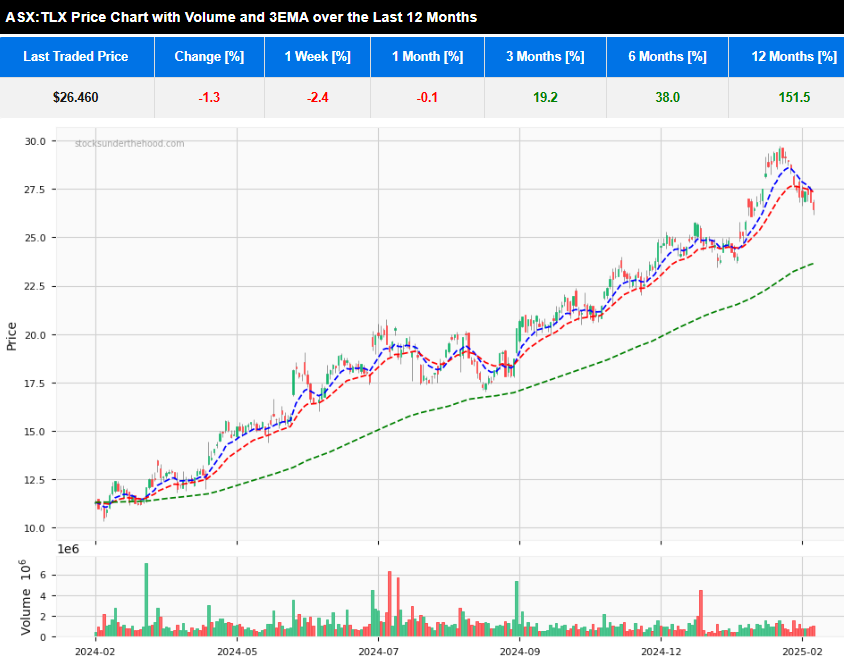This screenshot has width=844, height=662.
Task: Select the Last Traded Price header
Action: click(x=76, y=57)
